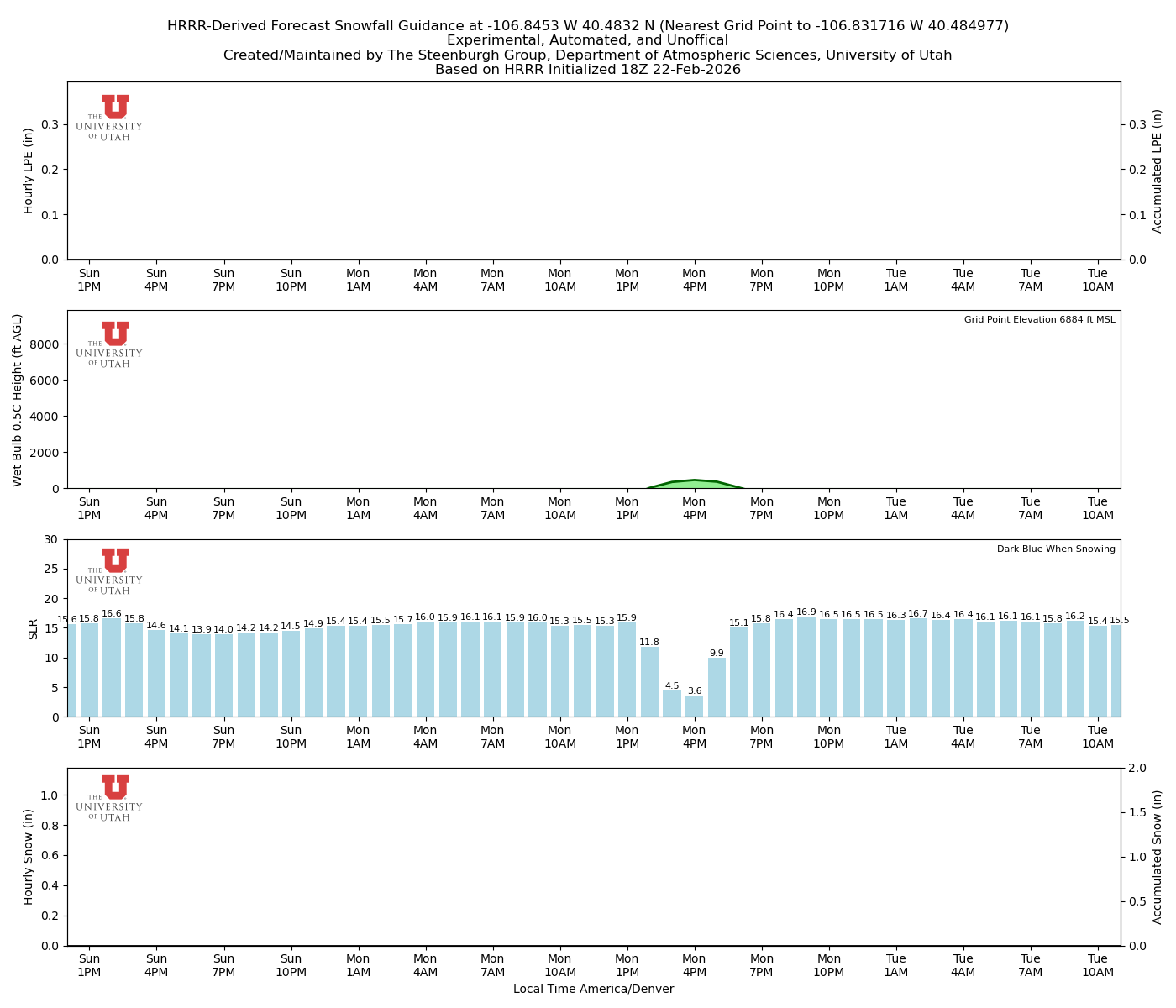Click the 'Local Time America/Denver' axis label
The width and height of the screenshot is (1176, 1008).
tap(593, 990)
